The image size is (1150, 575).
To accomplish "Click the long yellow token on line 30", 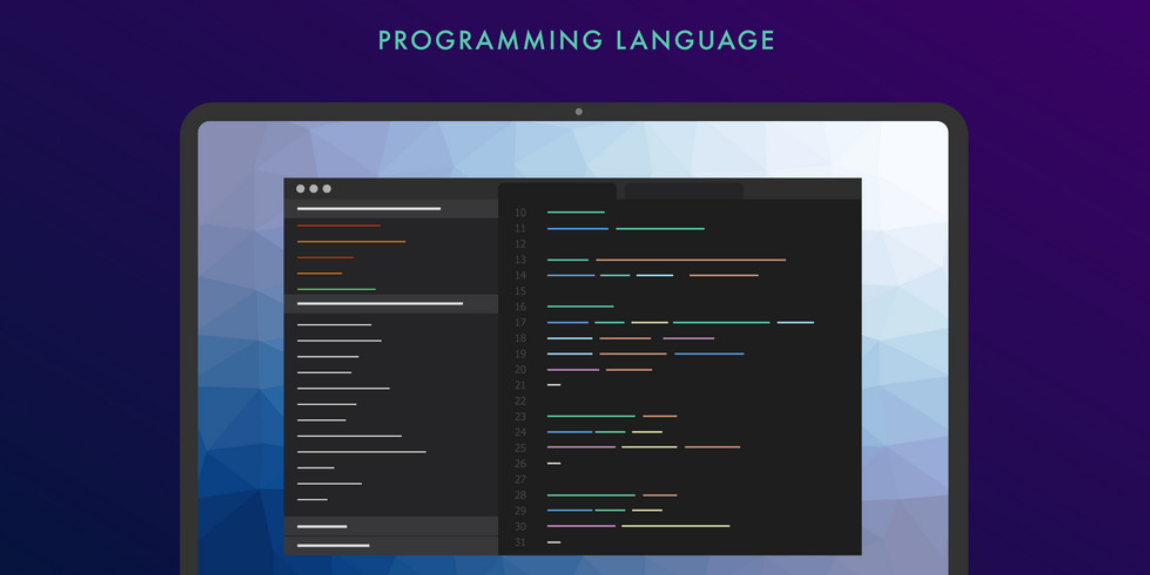I will 675,526.
